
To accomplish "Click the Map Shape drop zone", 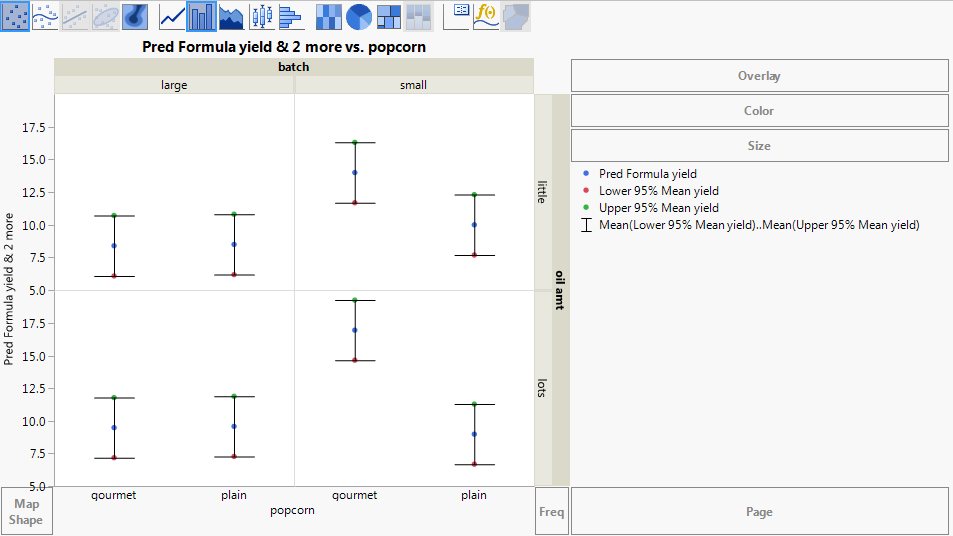I will click(x=27, y=512).
